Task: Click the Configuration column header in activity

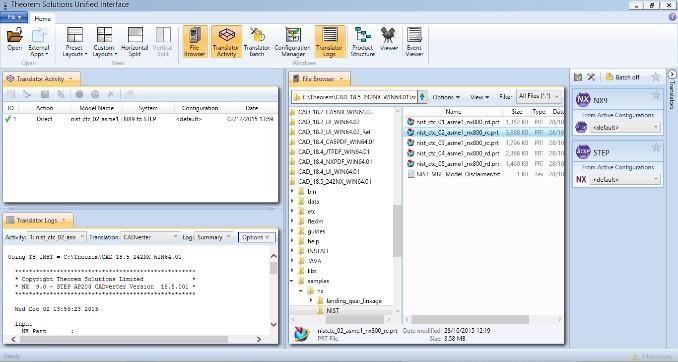Action: [199, 108]
